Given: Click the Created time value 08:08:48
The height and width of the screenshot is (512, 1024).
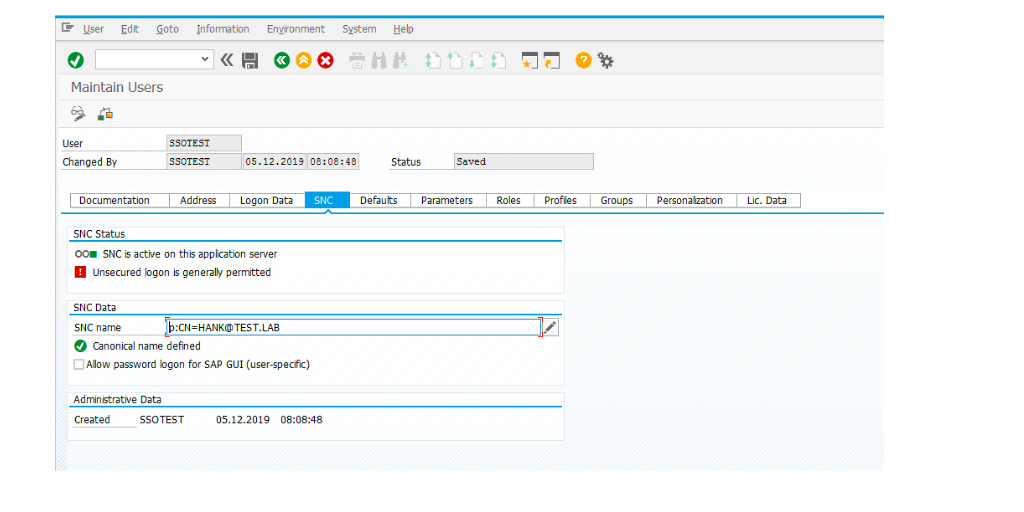Looking at the screenshot, I should (301, 419).
